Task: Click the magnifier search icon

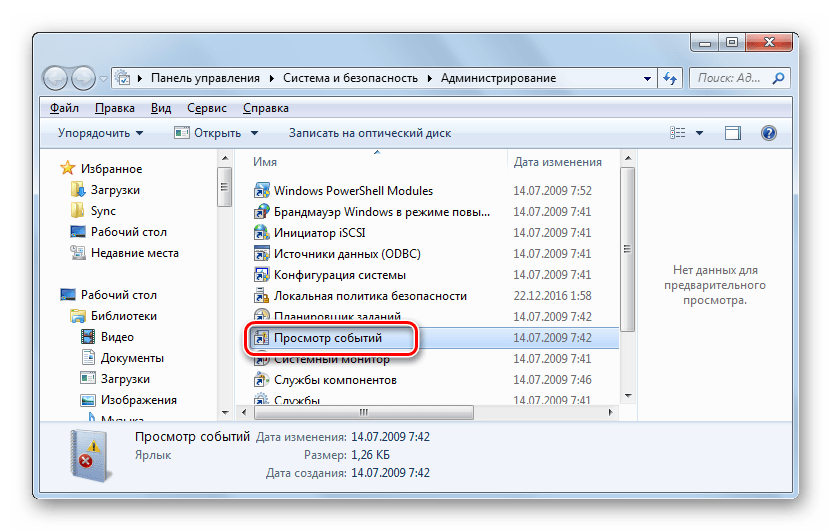Action: pos(778,79)
